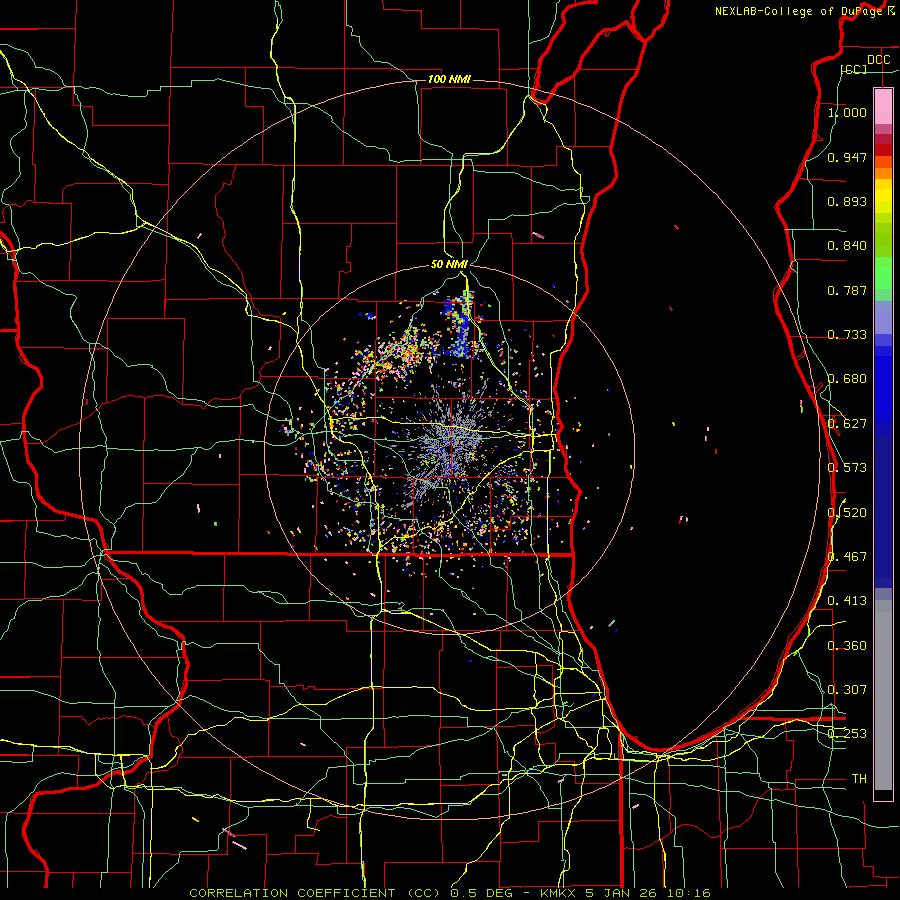900x900 pixels.
Task: Click the 0.680 legend value
Action: 847,379
